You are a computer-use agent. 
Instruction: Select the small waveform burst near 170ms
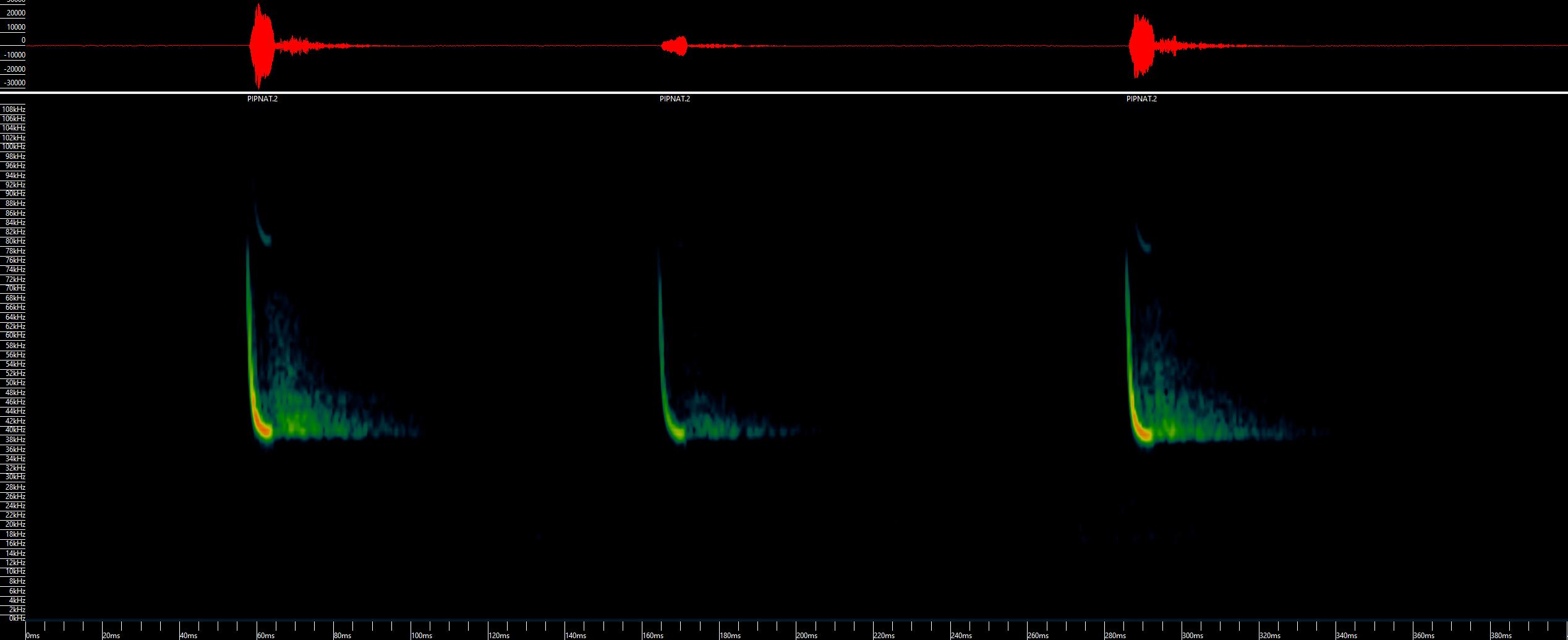click(x=675, y=46)
